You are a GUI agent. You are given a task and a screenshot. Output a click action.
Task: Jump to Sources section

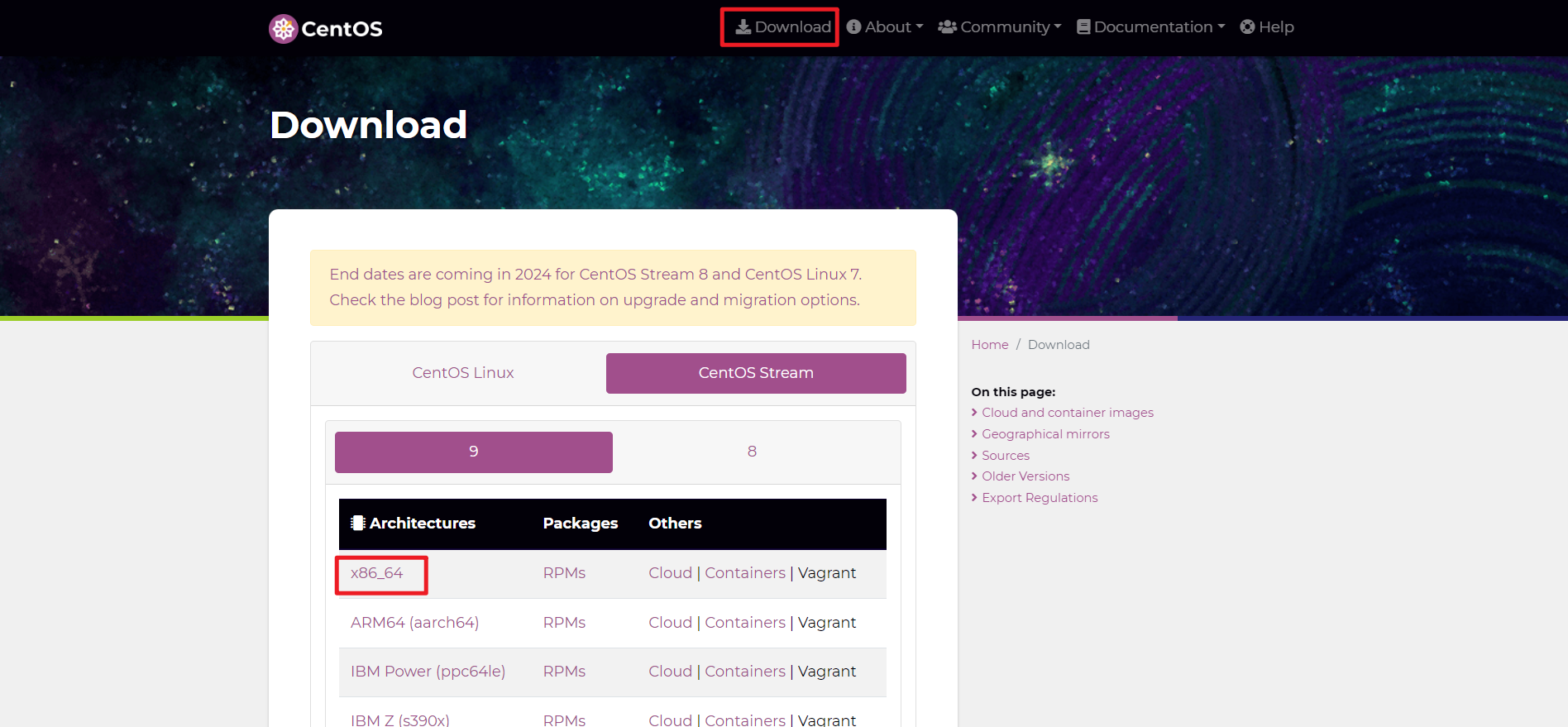[1006, 456]
